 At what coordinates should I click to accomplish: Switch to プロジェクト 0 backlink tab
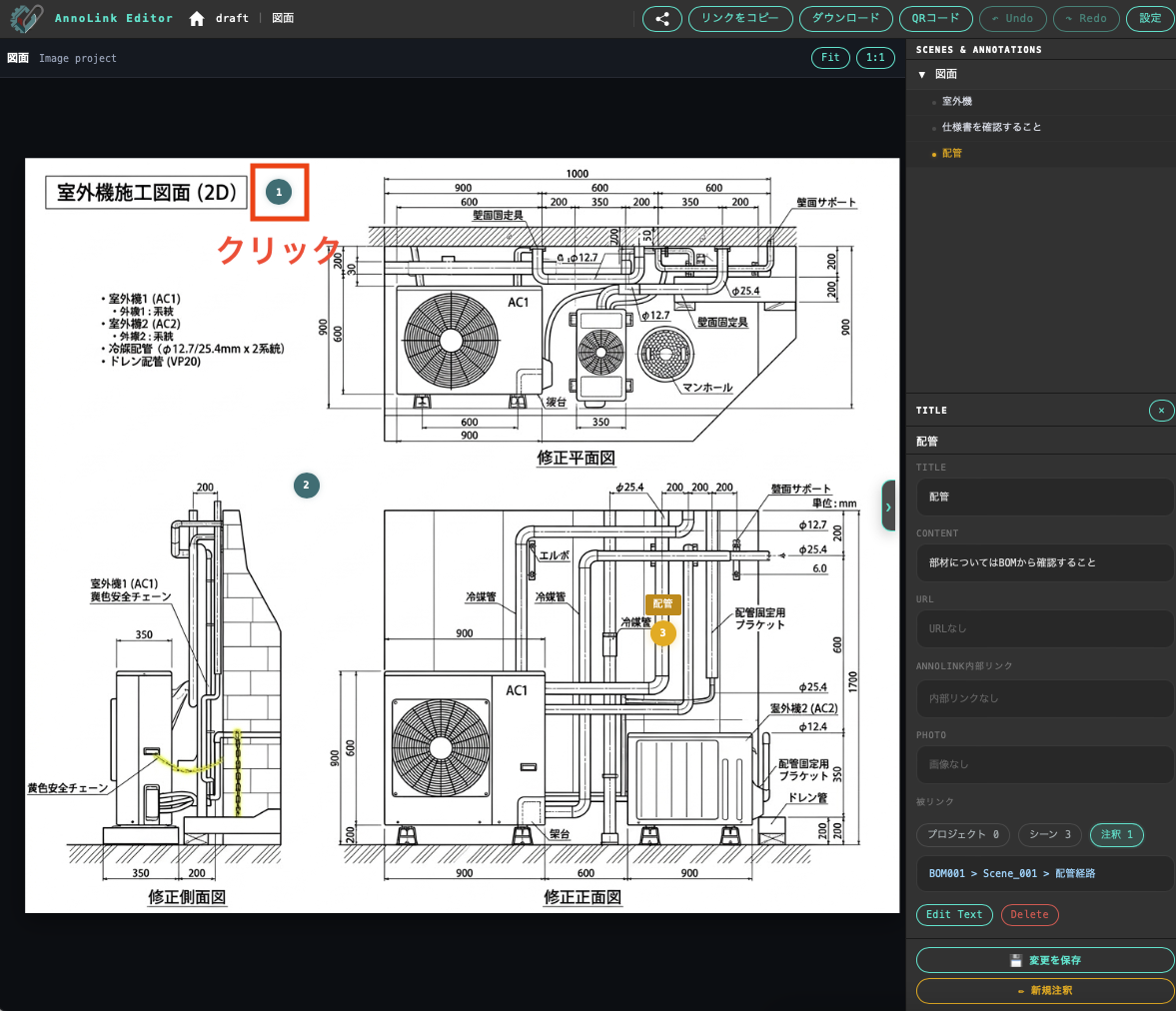(x=962, y=834)
